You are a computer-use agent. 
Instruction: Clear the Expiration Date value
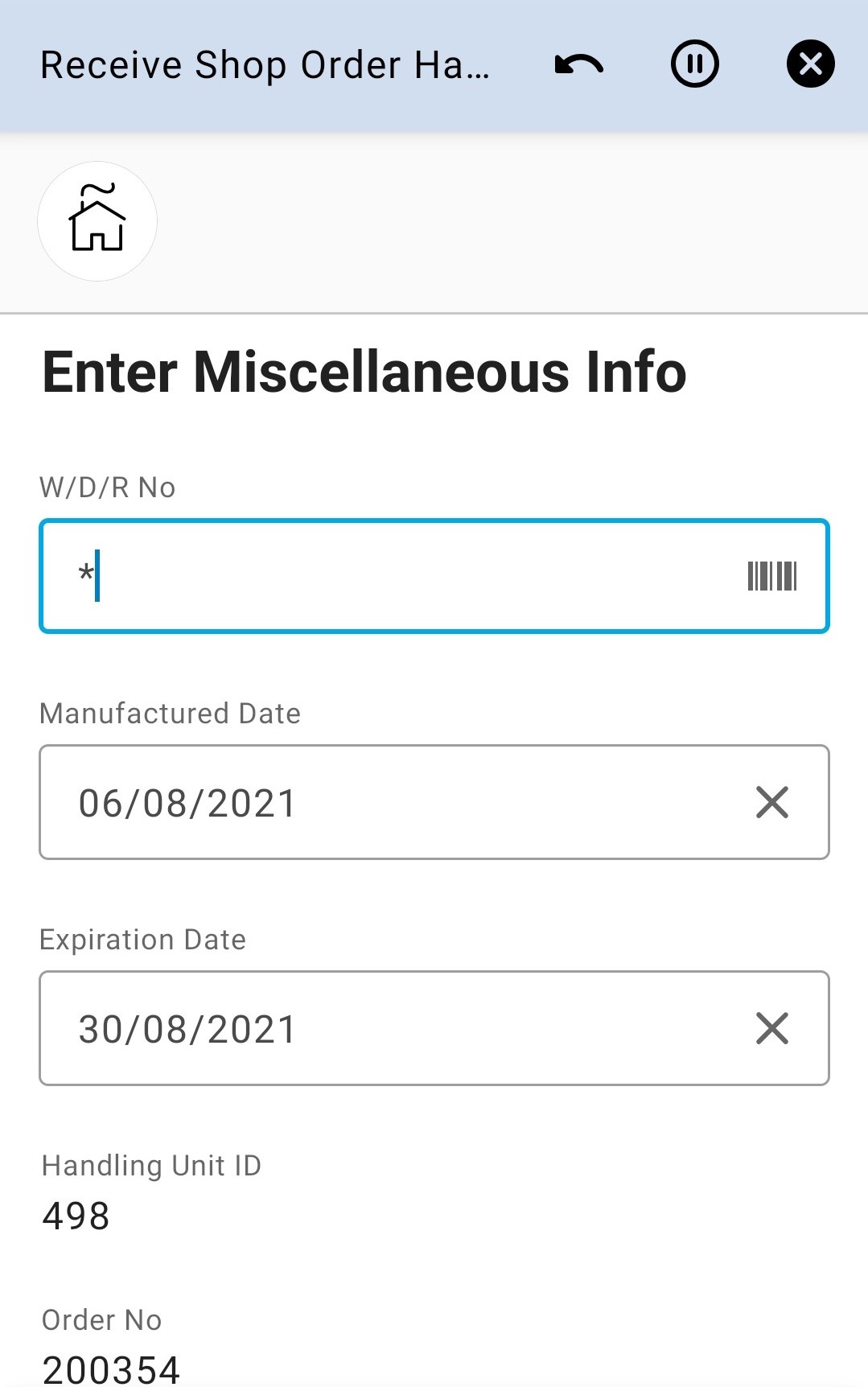(771, 1028)
